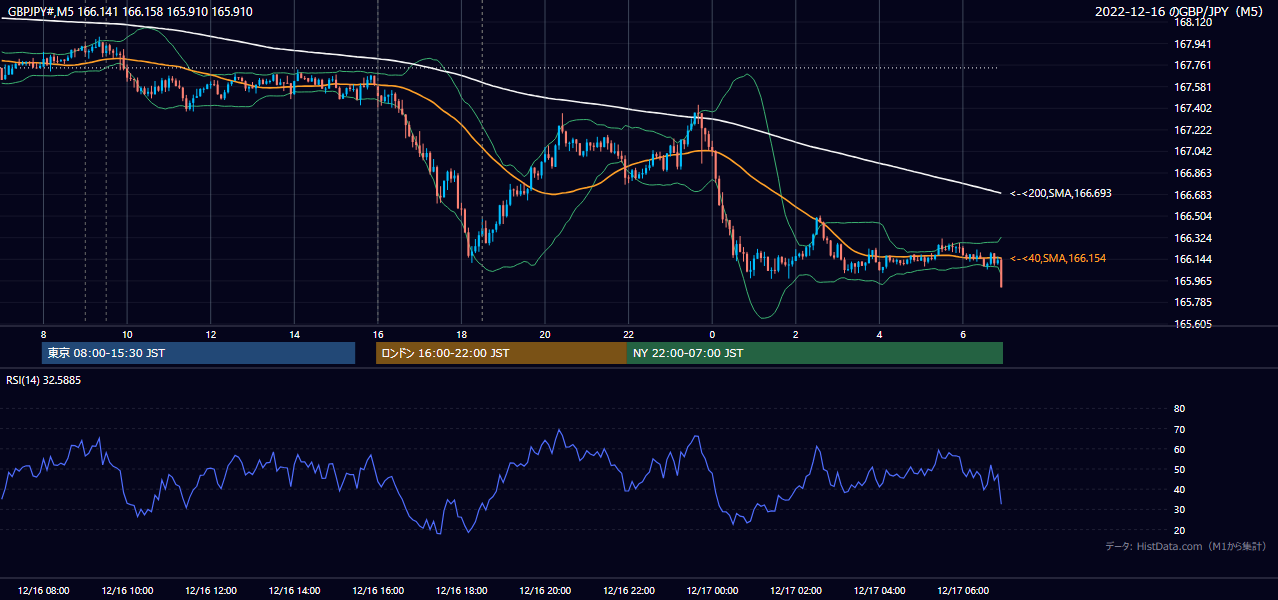Click price axis value 167.042
The width and height of the screenshot is (1278, 600).
click(x=1192, y=151)
